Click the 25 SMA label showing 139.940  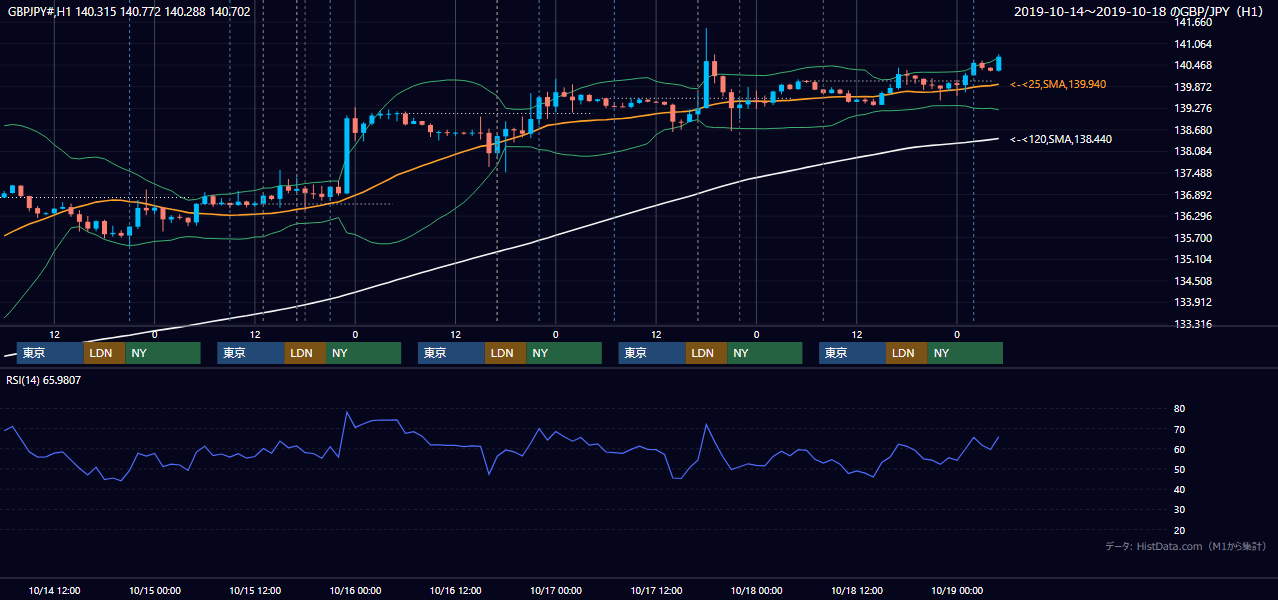[1058, 85]
